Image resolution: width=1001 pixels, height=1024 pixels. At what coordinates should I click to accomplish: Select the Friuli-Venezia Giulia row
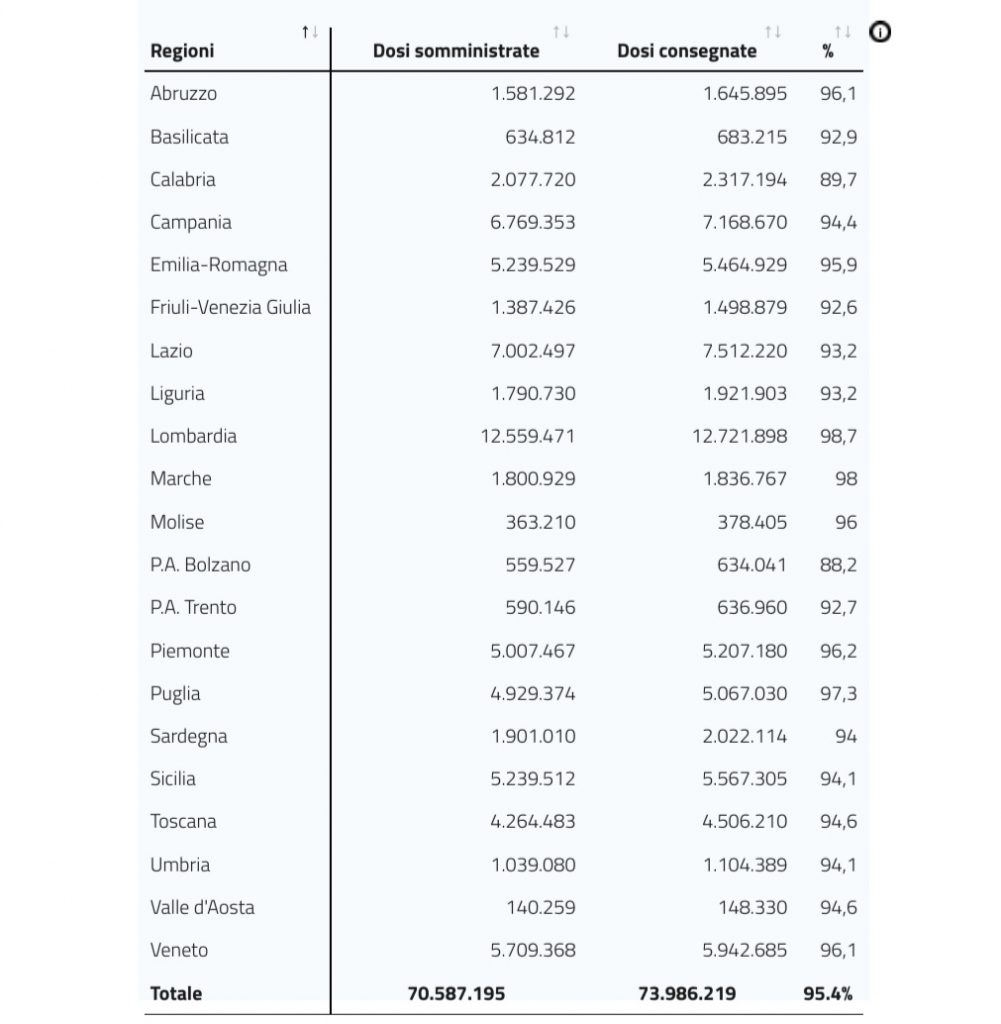point(503,308)
